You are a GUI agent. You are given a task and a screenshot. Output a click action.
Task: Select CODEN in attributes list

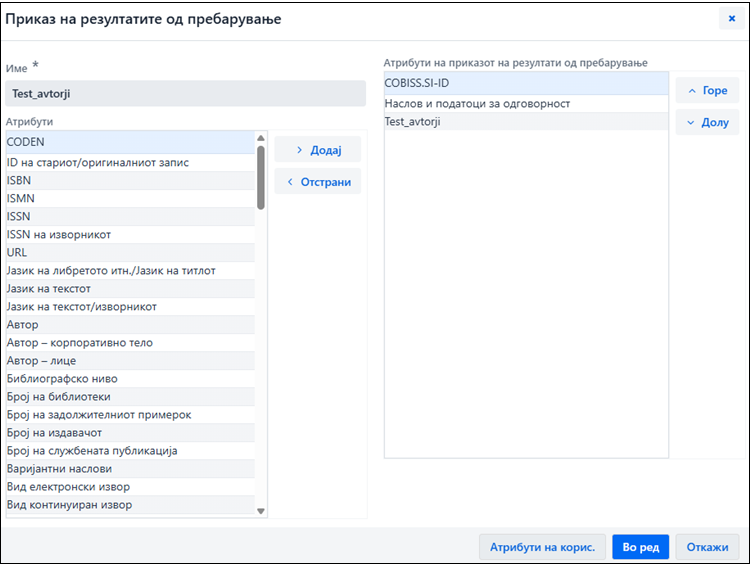click(131, 142)
